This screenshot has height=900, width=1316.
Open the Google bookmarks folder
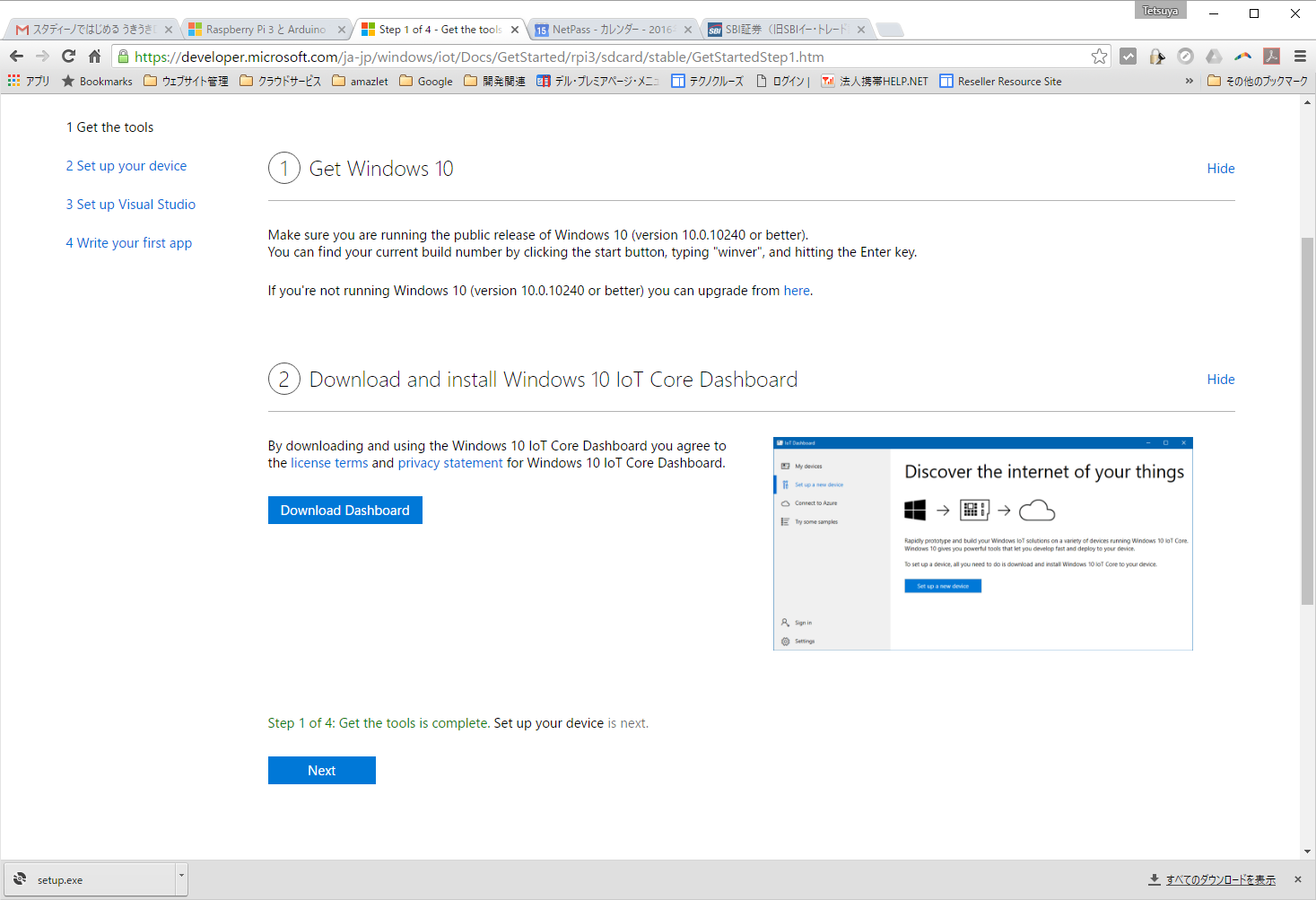click(426, 81)
